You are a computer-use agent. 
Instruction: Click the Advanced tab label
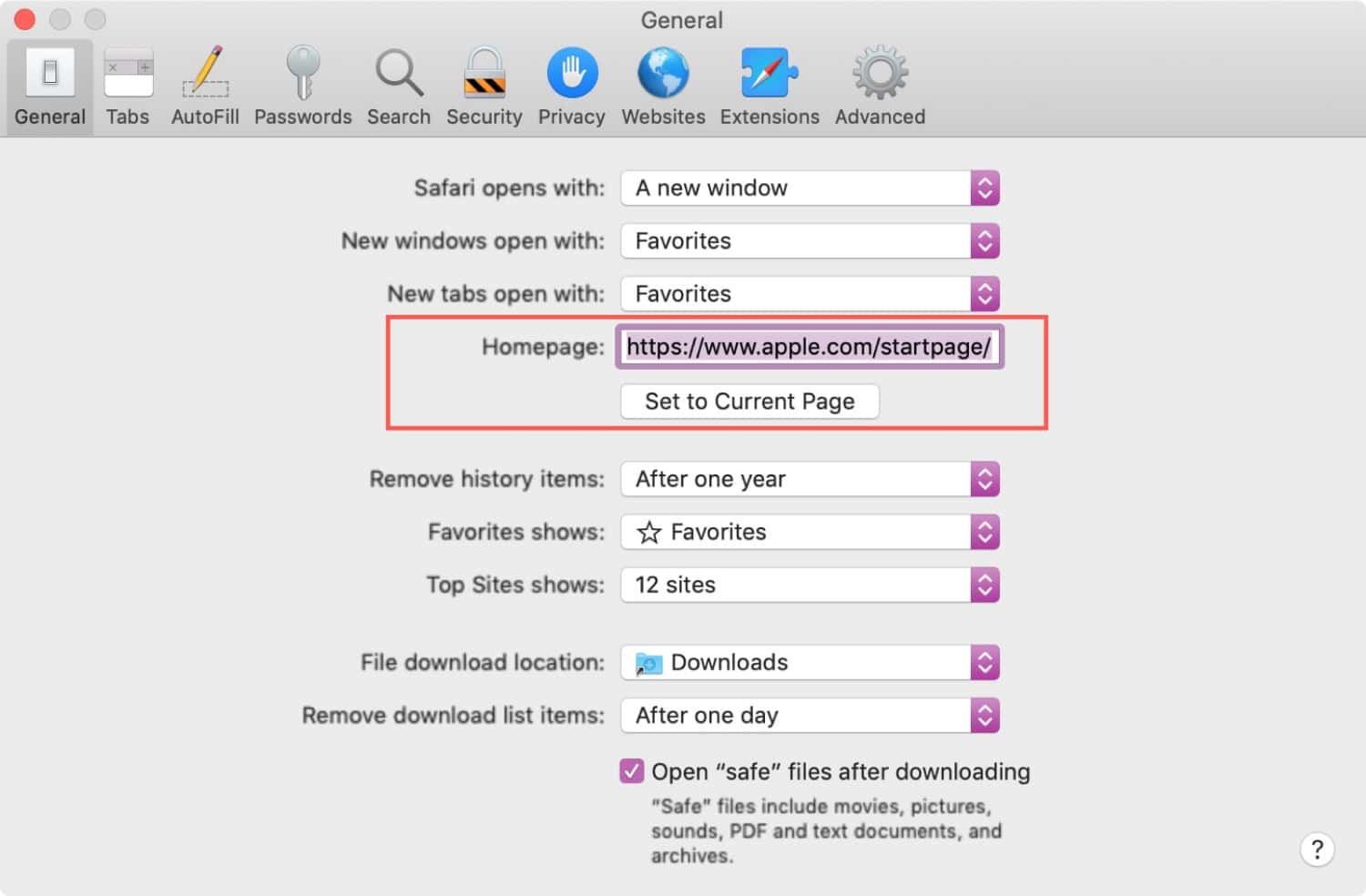tap(880, 117)
